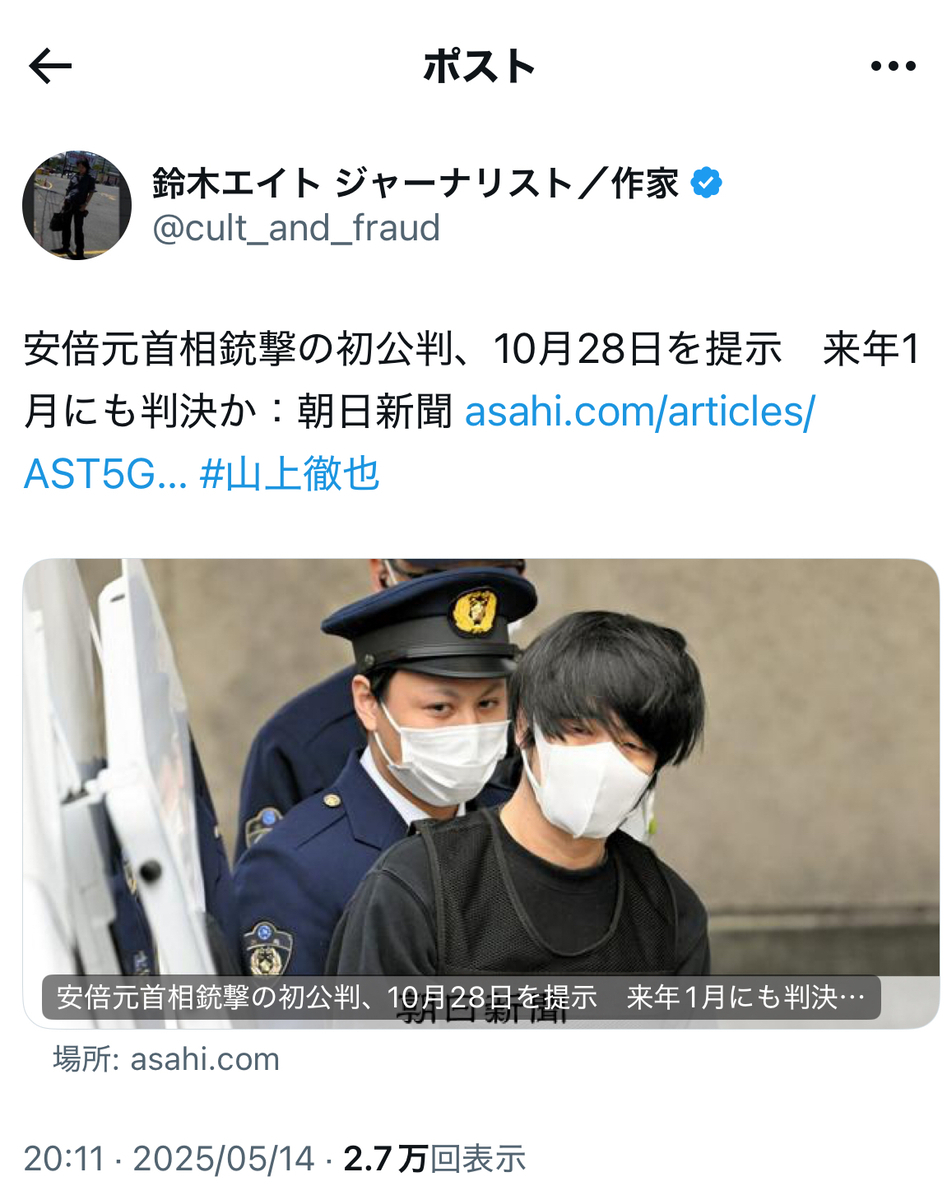This screenshot has width=947, height=1200.
Task: Open the @cult_and_fraud handle
Action: click(296, 228)
